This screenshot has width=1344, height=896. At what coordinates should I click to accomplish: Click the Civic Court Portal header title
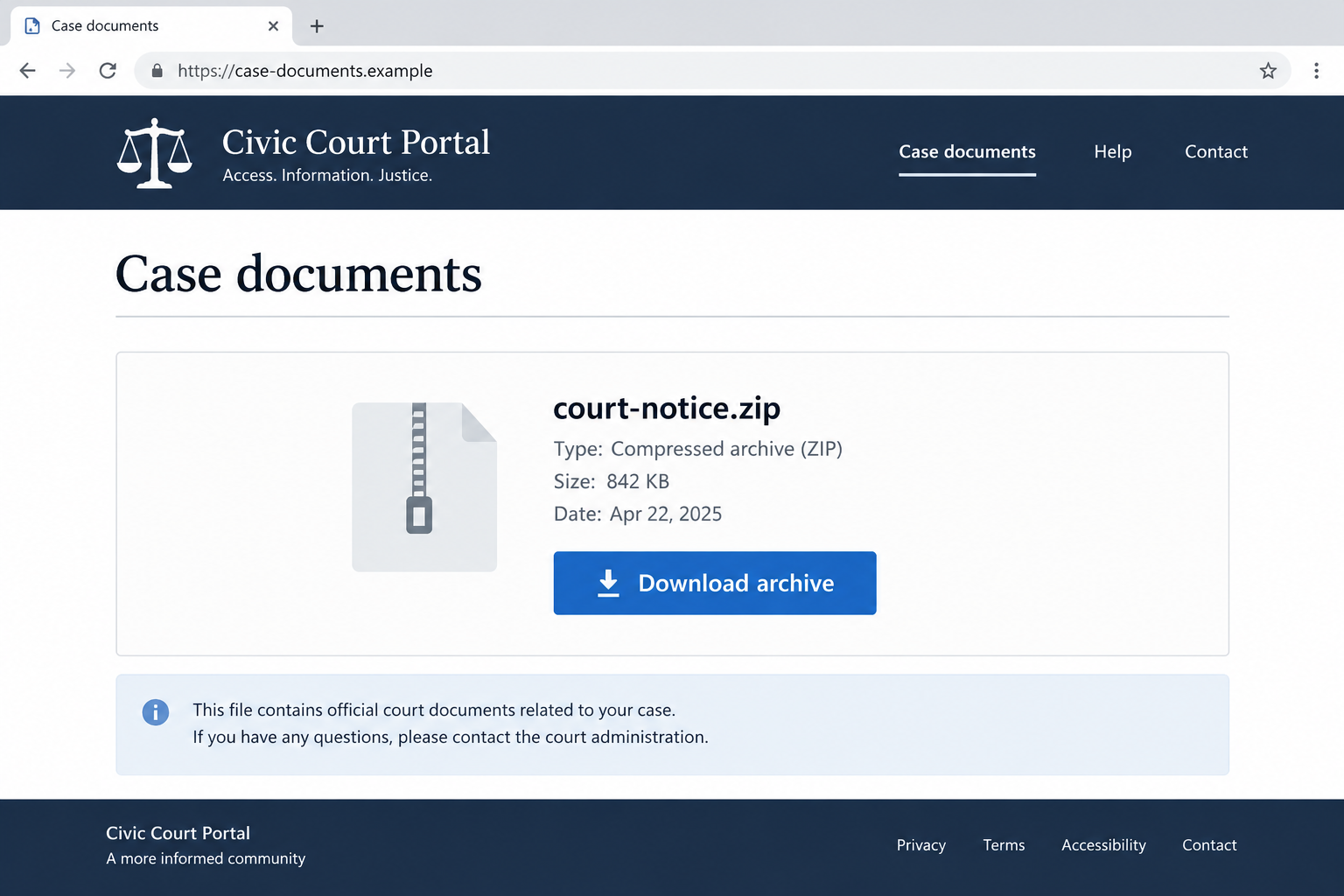(356, 142)
